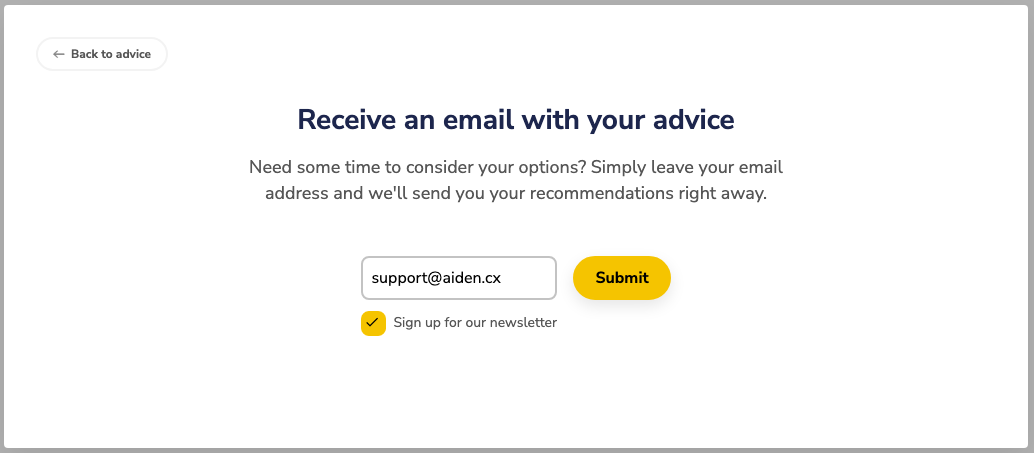
Task: Click the "Receive an email with your advice" heading
Action: click(516, 120)
